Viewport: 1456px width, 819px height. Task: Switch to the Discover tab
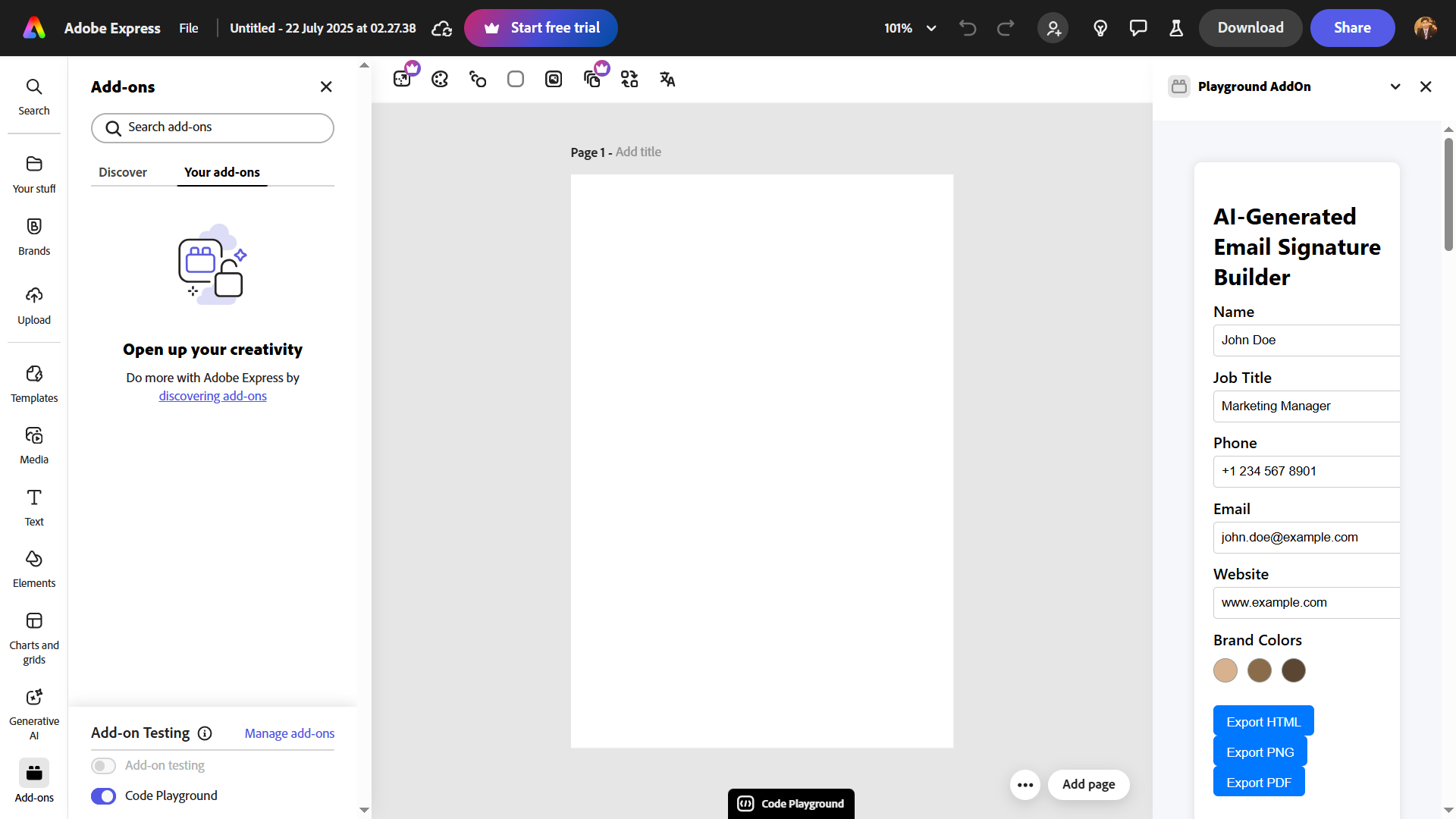pyautogui.click(x=123, y=172)
